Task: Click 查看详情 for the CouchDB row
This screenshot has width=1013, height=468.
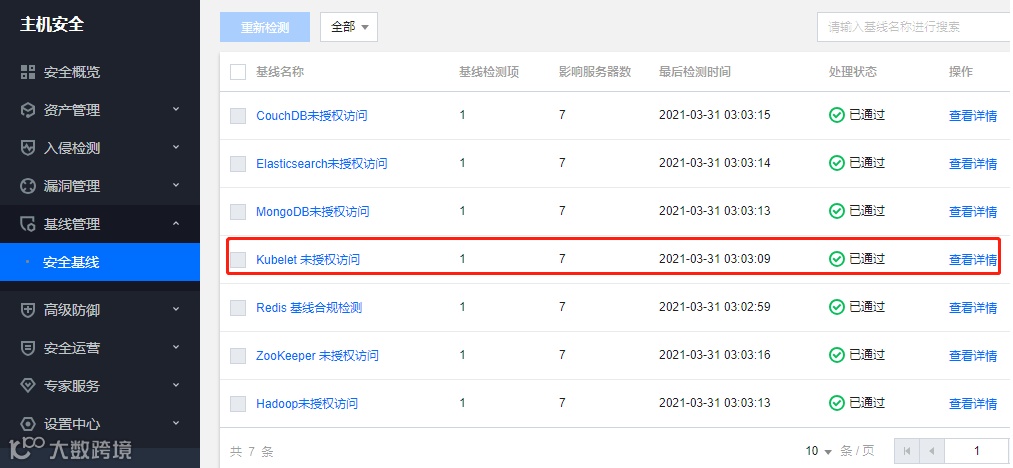Action: coord(973,116)
